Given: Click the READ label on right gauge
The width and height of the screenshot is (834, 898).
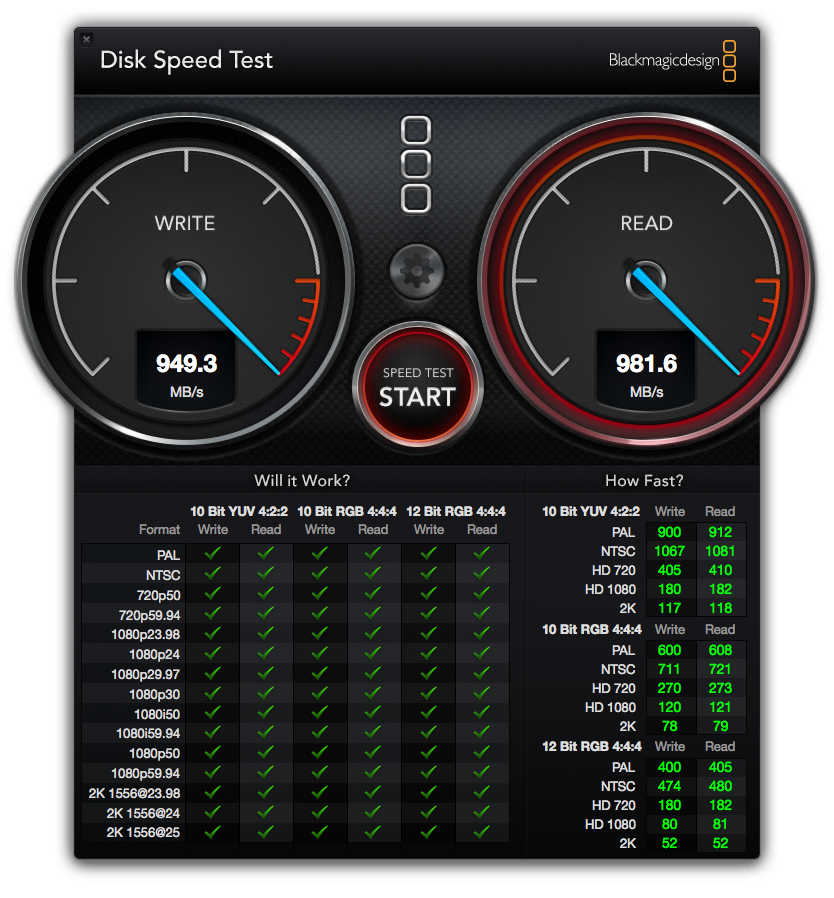Looking at the screenshot, I should point(647,223).
